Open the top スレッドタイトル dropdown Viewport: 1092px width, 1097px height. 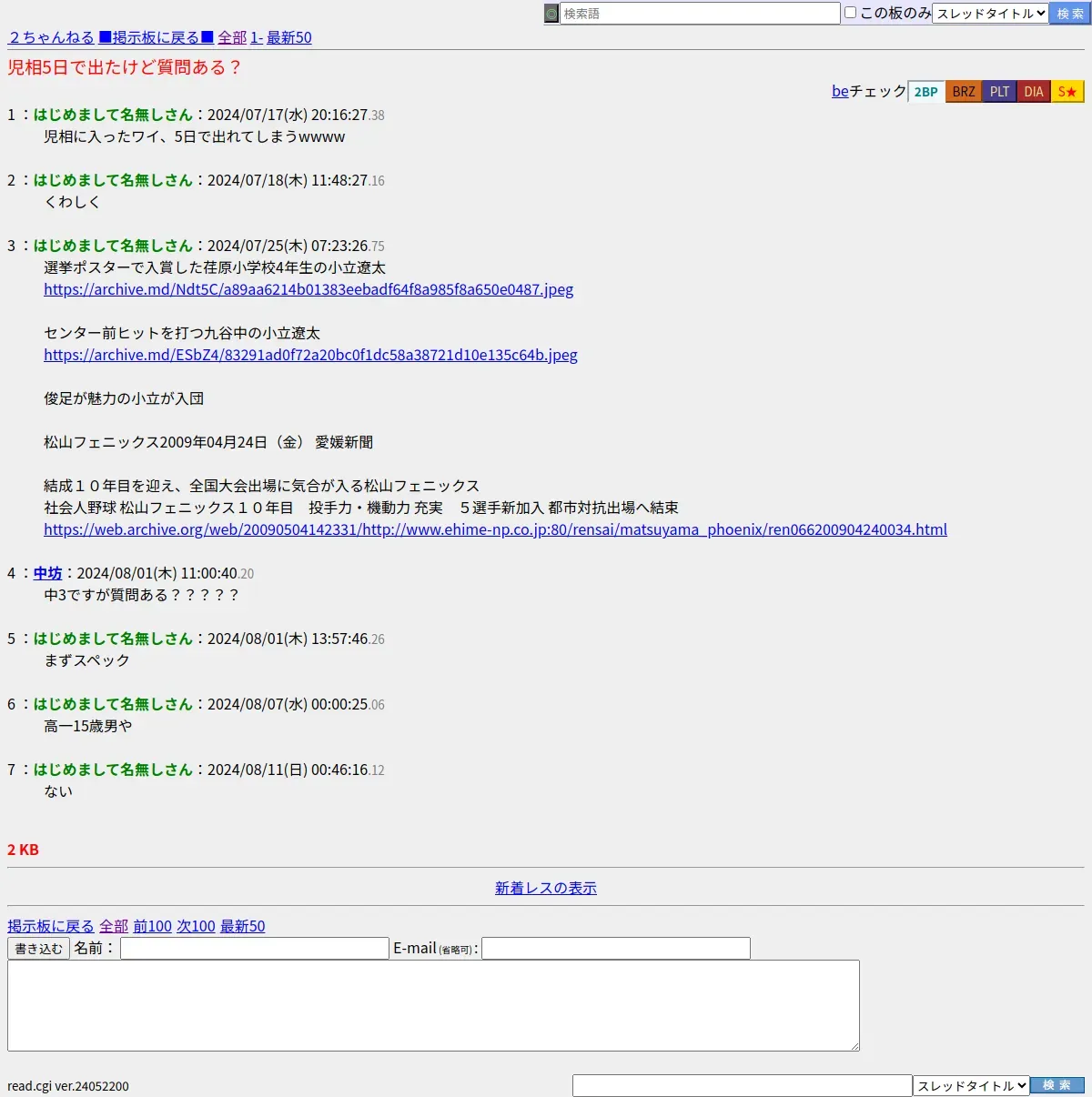(x=990, y=14)
